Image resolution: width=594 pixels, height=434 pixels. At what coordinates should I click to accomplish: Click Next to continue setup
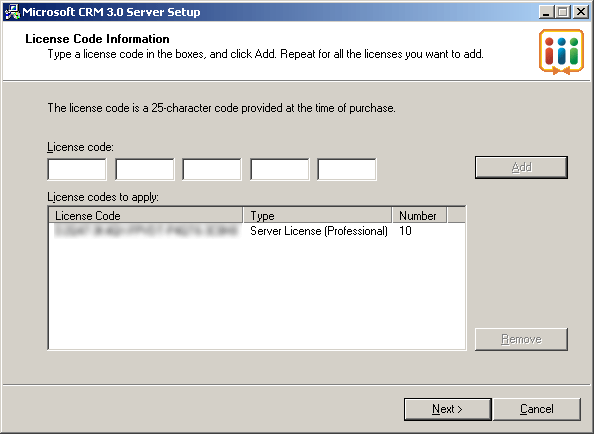(x=447, y=409)
